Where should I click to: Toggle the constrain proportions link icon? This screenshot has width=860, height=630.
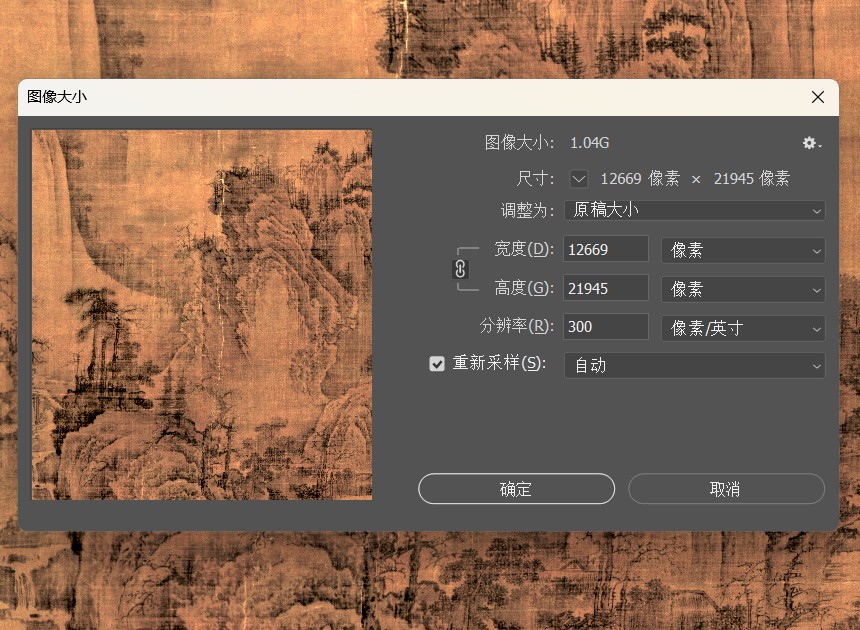click(x=460, y=269)
